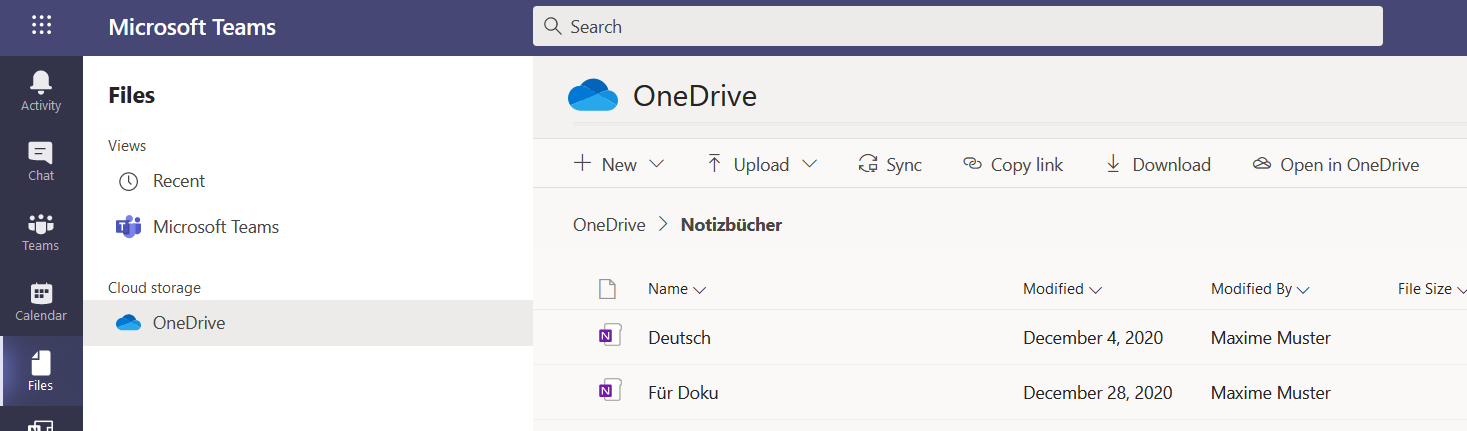The height and width of the screenshot is (431, 1467).
Task: Click the Notizbücher breadcrumb
Action: tap(731, 225)
